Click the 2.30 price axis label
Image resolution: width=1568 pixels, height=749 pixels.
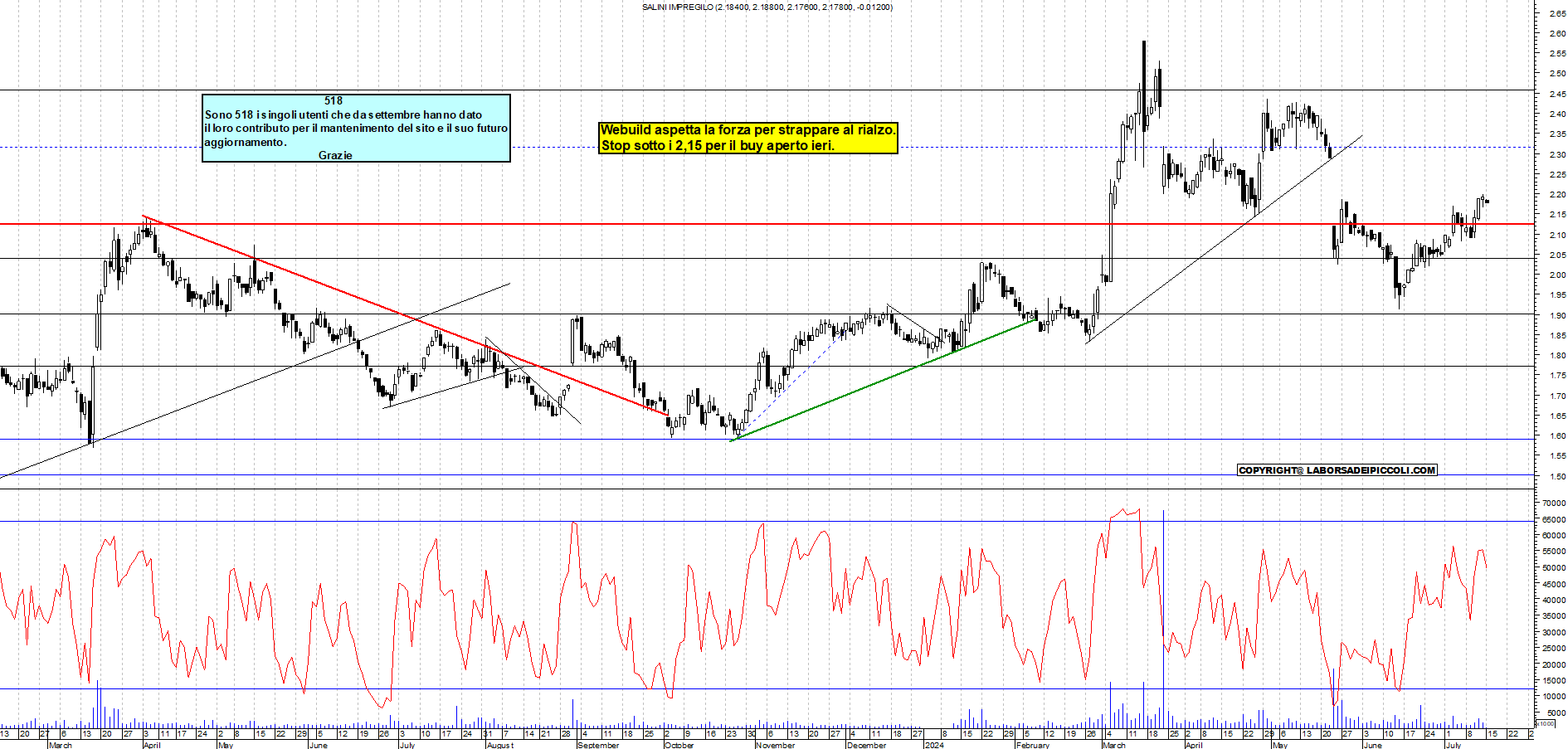coord(1557,154)
